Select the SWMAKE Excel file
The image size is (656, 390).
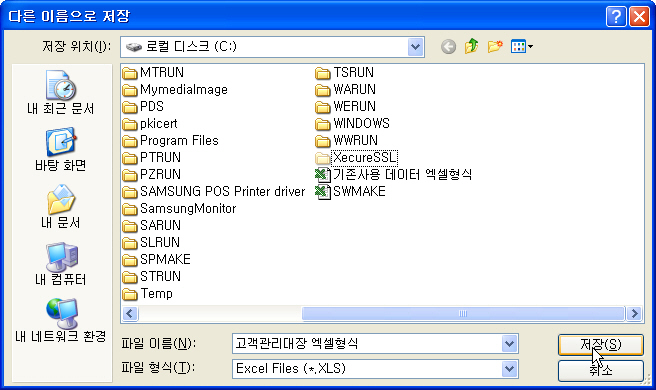tap(350, 192)
